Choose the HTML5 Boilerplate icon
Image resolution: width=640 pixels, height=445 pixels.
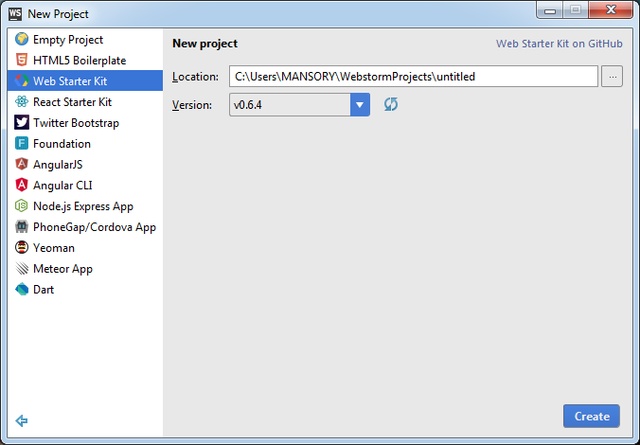tap(22, 61)
